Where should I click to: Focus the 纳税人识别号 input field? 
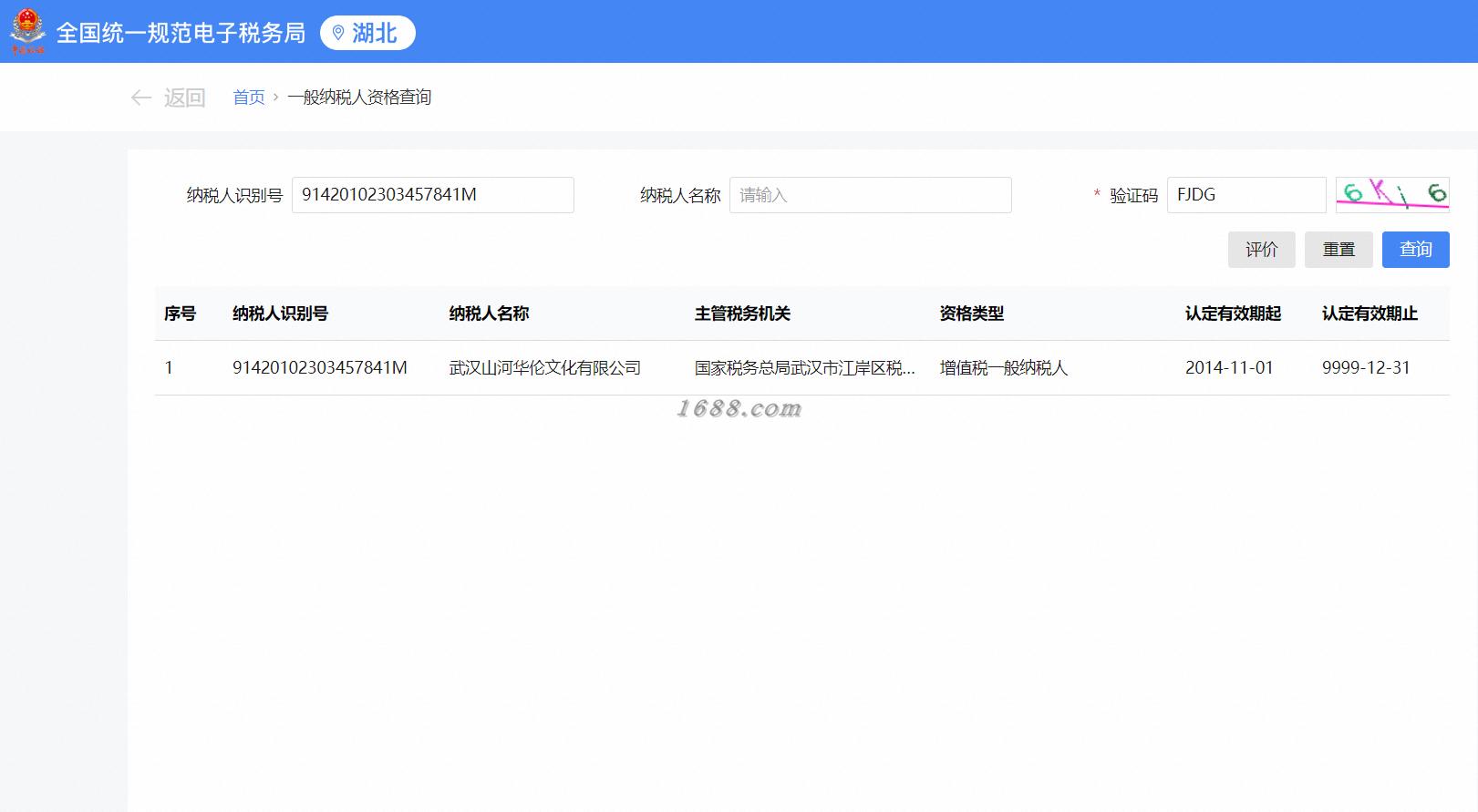433,195
